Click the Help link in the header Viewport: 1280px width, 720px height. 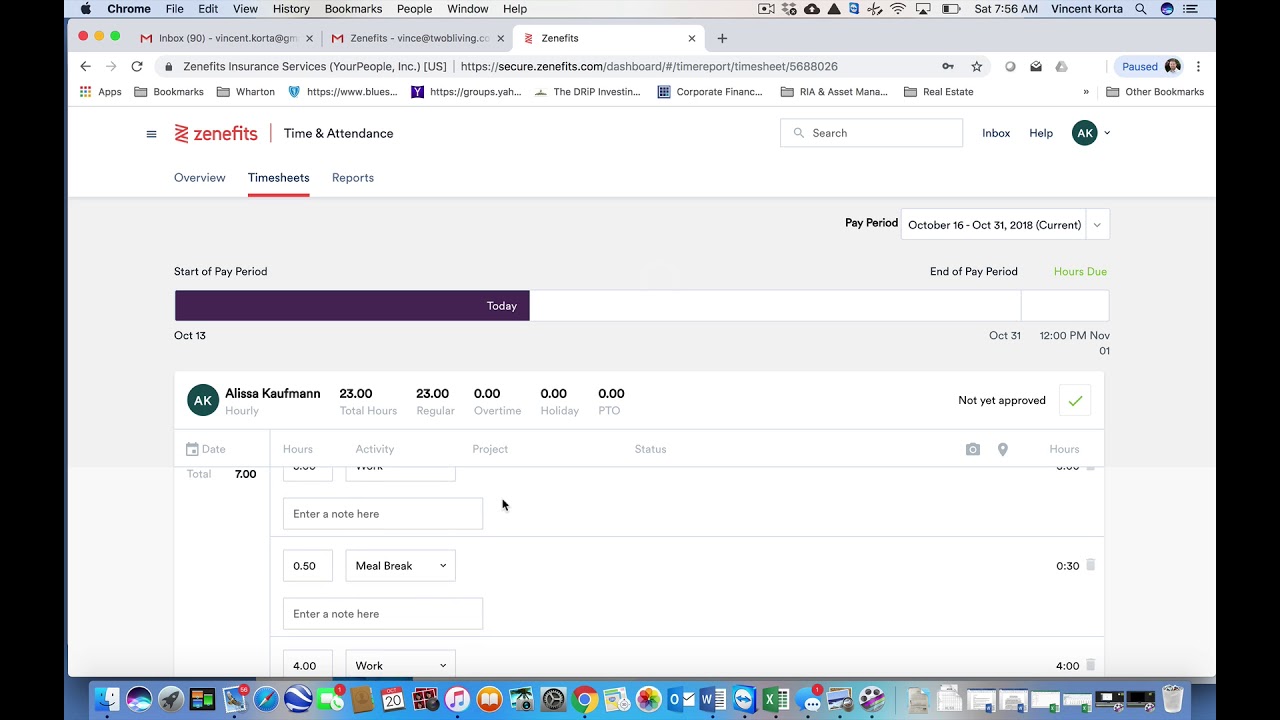1041,133
